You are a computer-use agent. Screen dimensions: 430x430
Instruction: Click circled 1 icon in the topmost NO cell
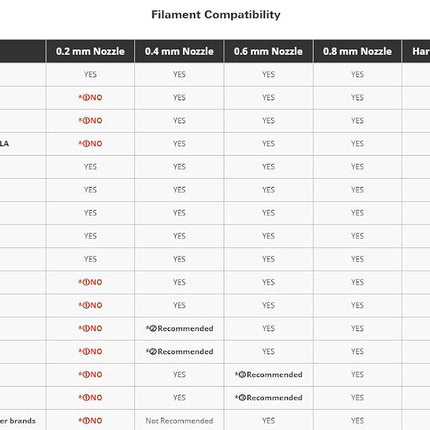(86, 98)
